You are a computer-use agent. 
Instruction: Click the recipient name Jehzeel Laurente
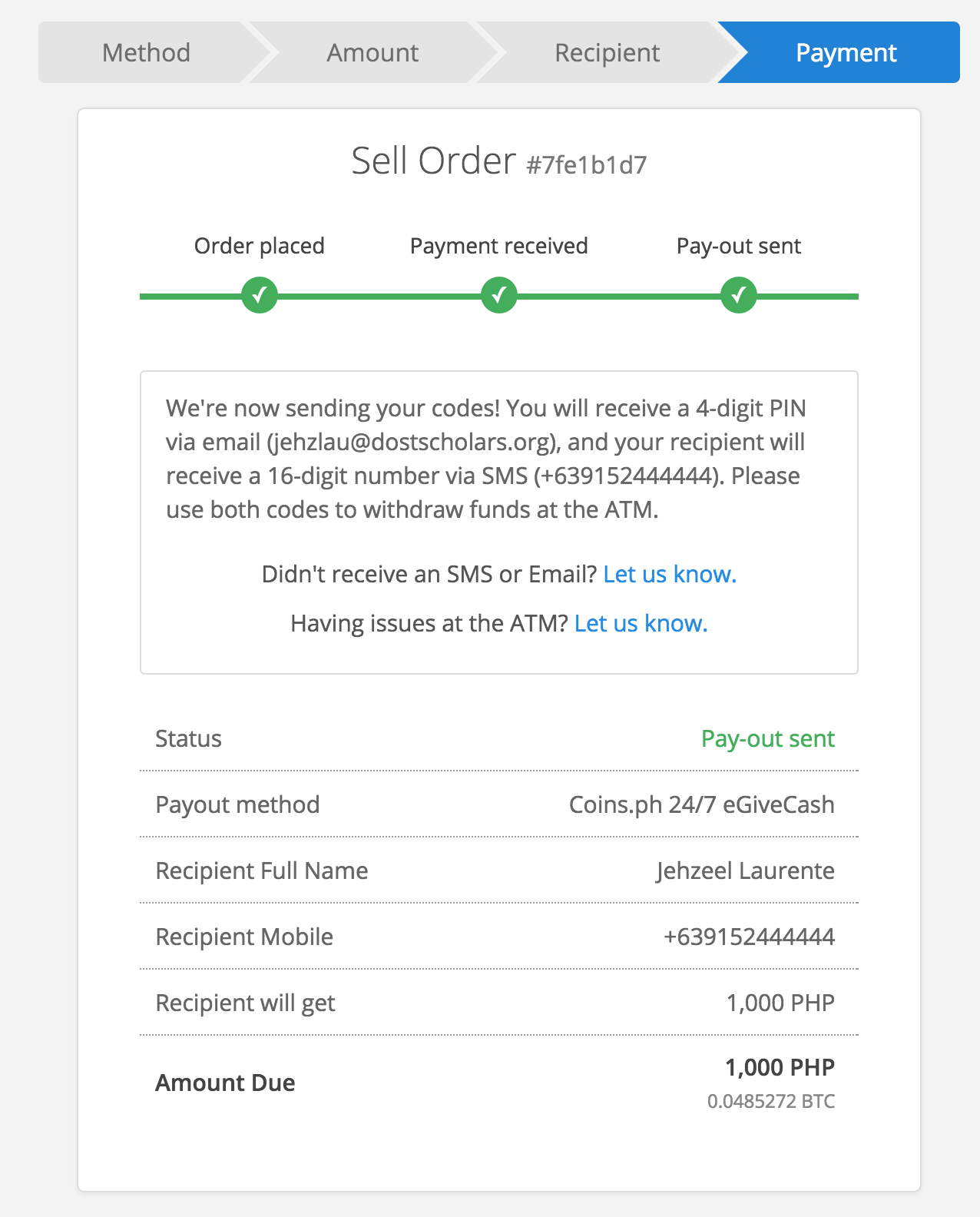click(x=745, y=870)
